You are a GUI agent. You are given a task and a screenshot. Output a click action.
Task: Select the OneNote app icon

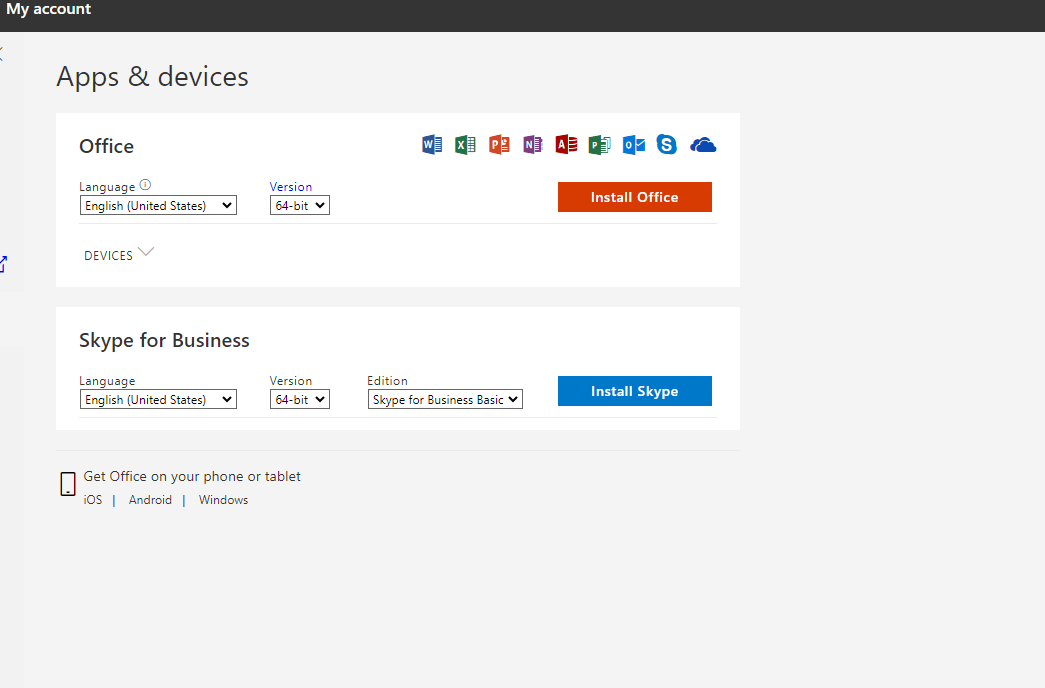532,144
